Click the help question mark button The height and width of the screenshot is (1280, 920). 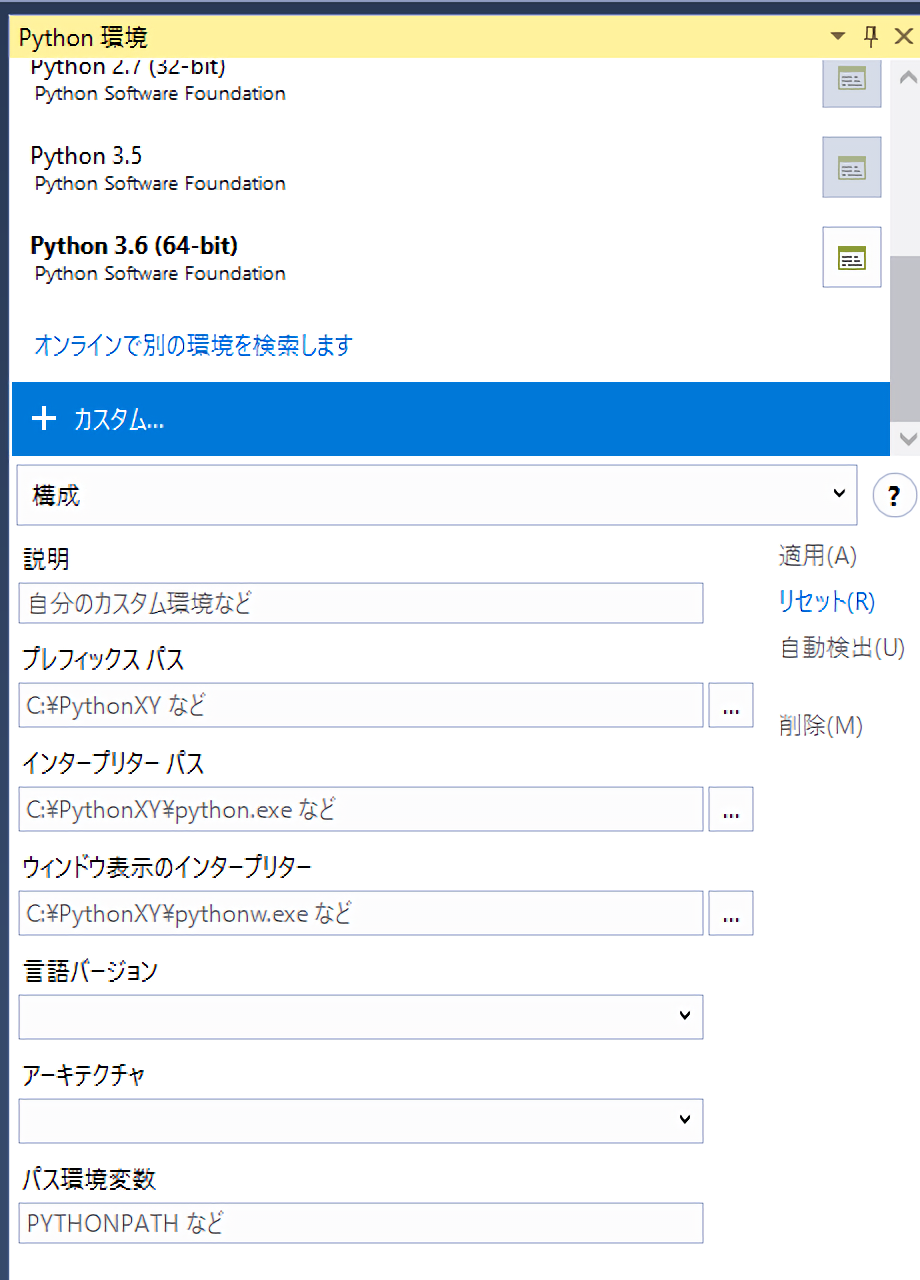(x=894, y=496)
